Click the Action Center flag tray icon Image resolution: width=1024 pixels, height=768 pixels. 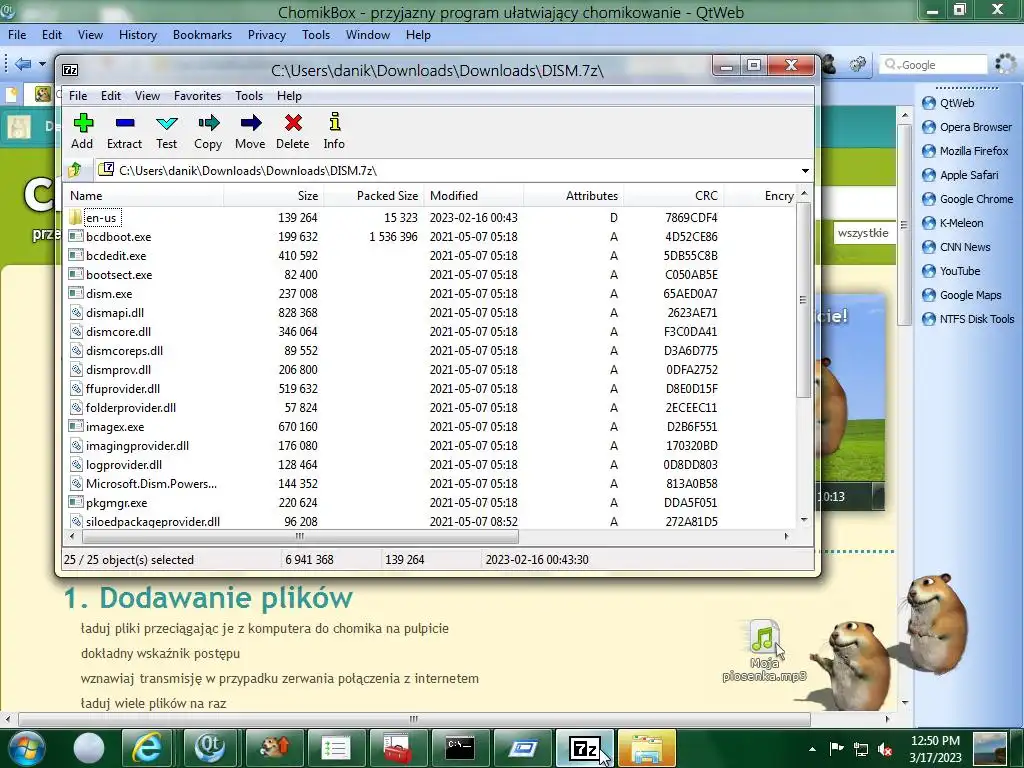[837, 749]
